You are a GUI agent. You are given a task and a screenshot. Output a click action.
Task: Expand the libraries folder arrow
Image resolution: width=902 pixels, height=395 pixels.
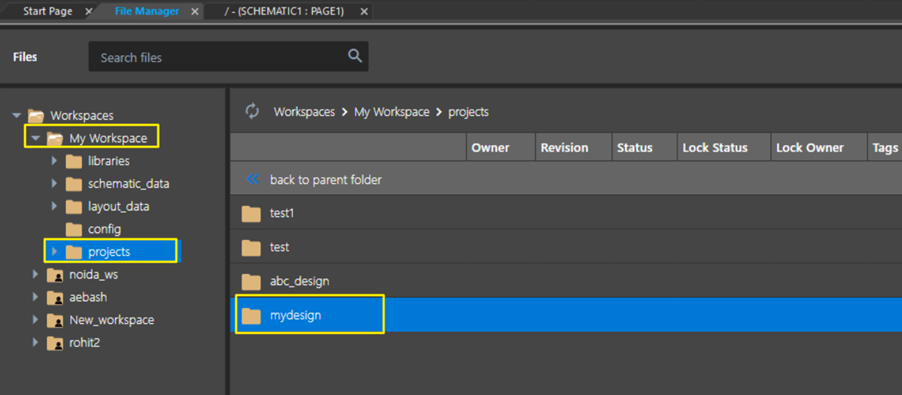[54, 161]
